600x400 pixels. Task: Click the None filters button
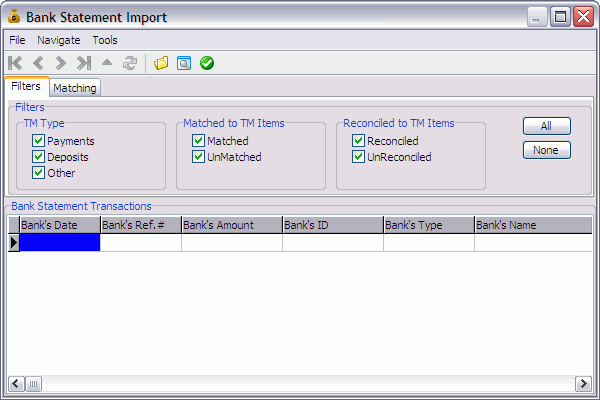pyautogui.click(x=546, y=150)
